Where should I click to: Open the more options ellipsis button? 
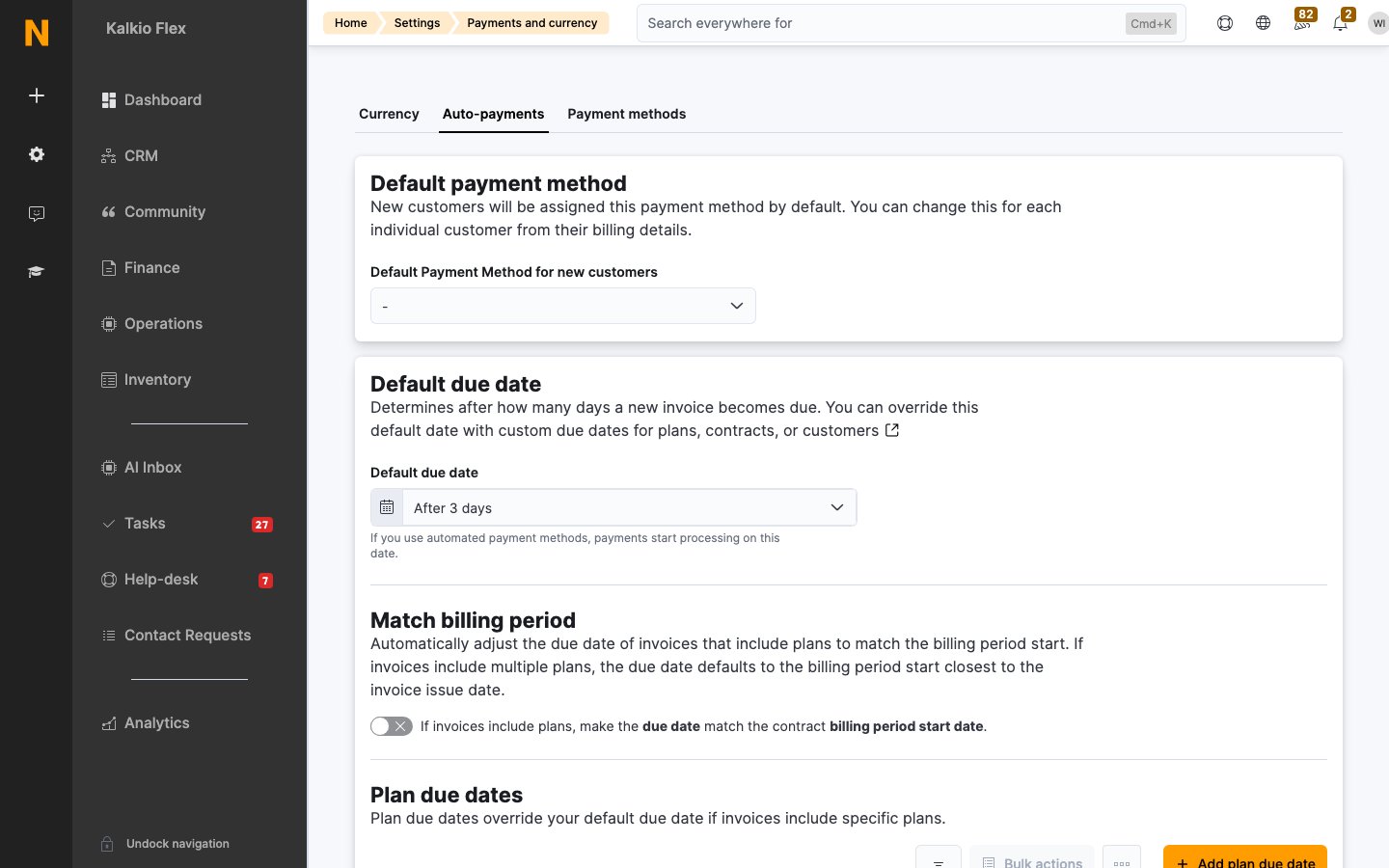pos(1122,857)
